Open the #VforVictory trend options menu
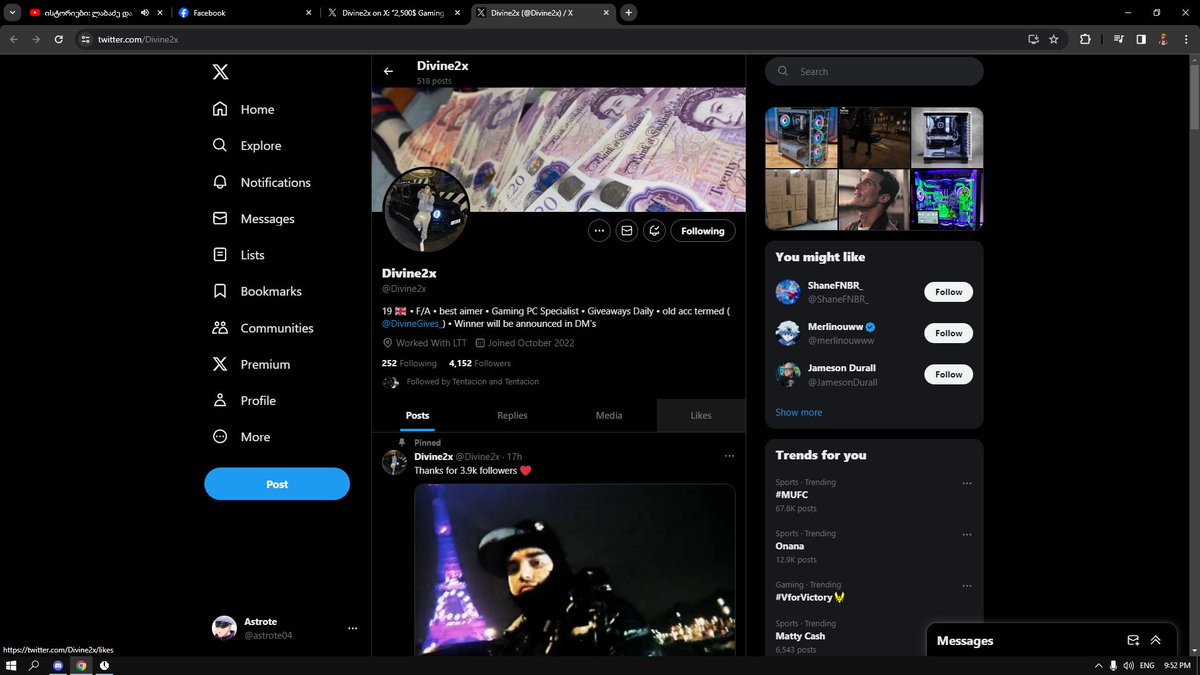The width and height of the screenshot is (1200, 675). click(966, 586)
